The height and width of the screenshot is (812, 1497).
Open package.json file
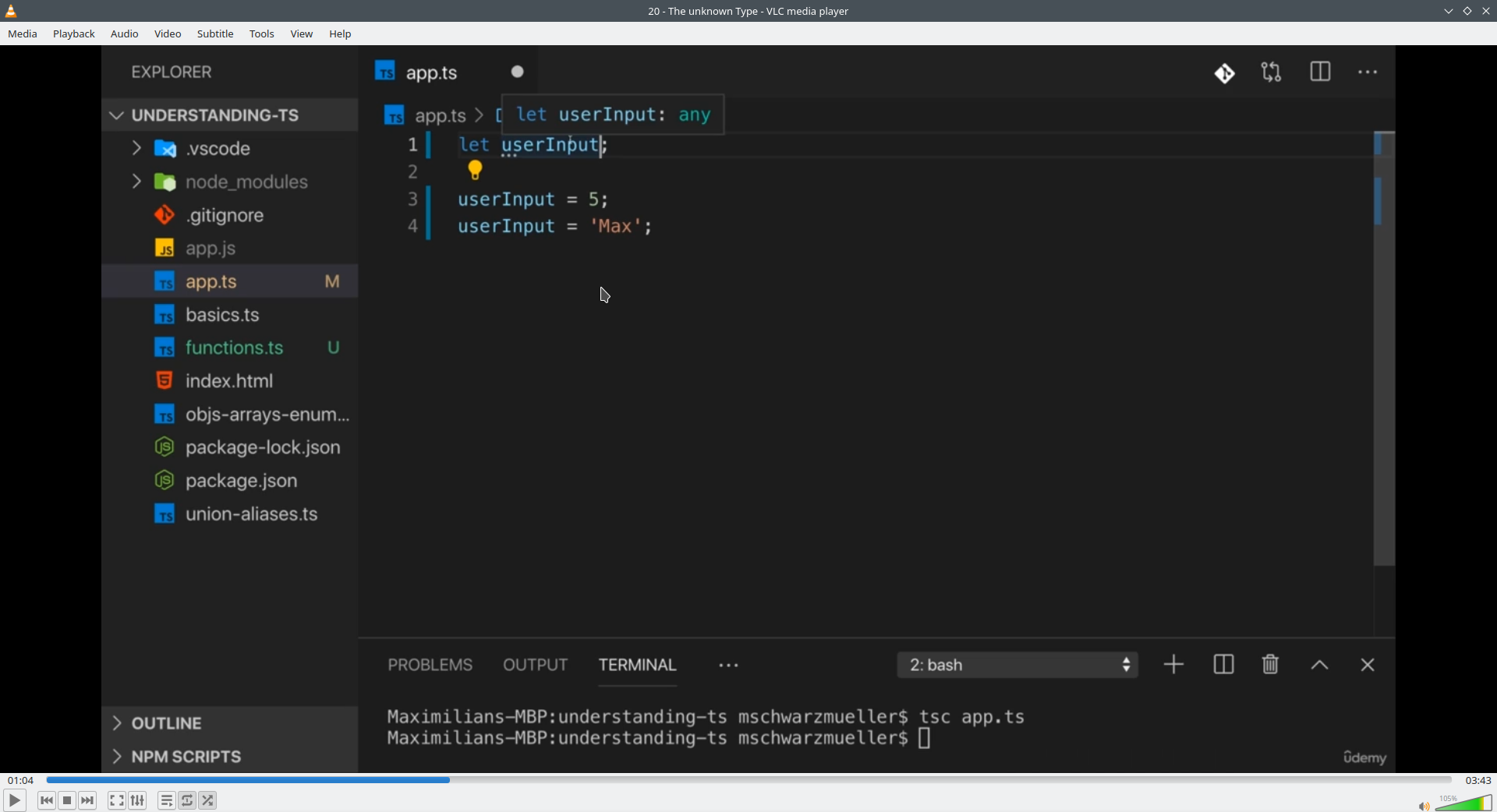(x=229, y=481)
